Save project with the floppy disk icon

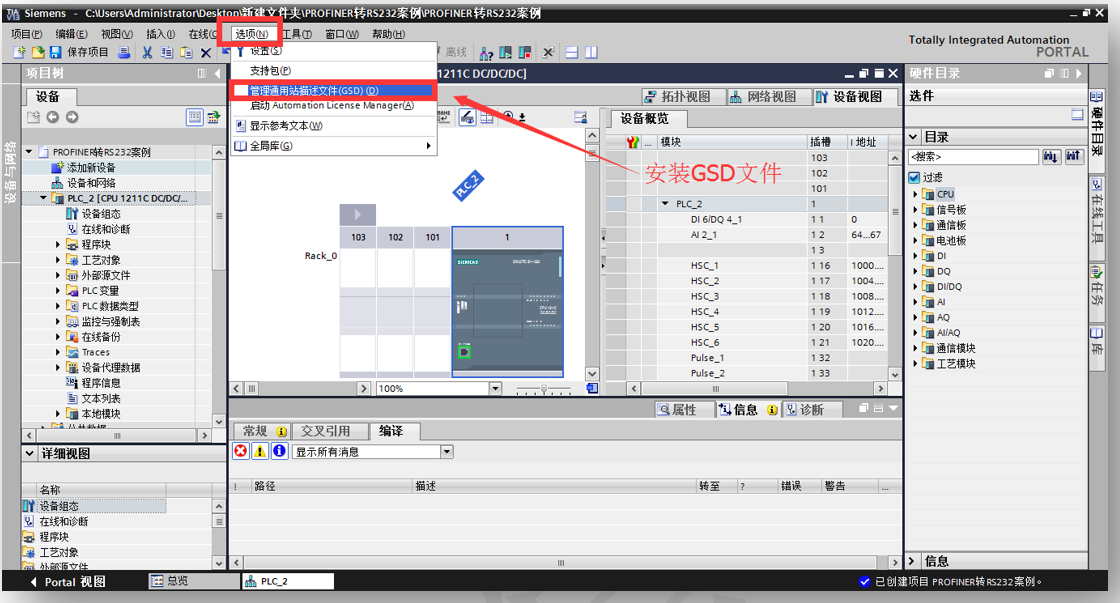point(55,52)
